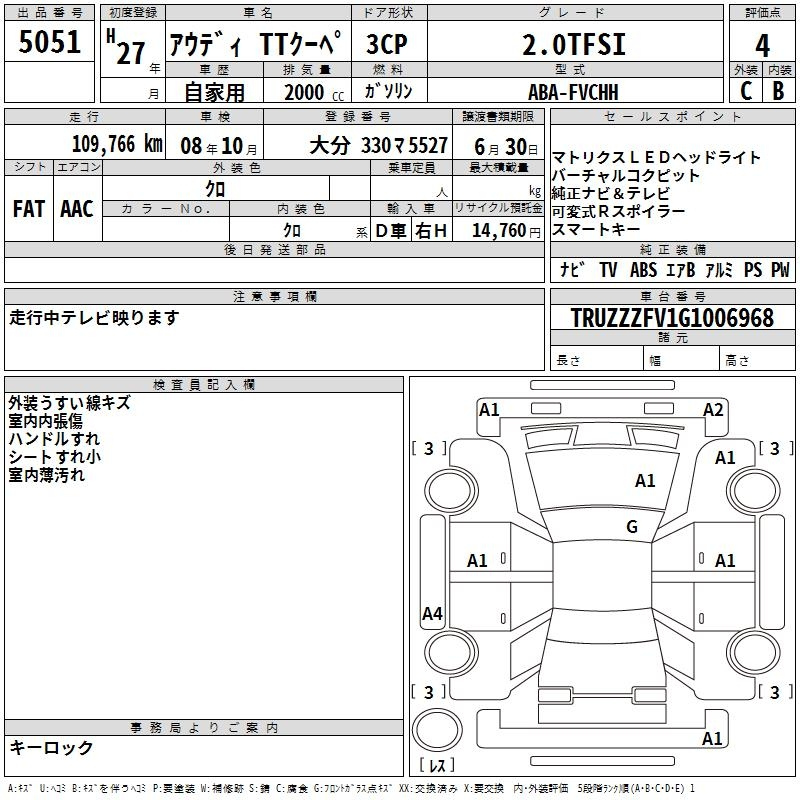
Task: Select inspector note 室内内張傷
Action: pos(46,420)
